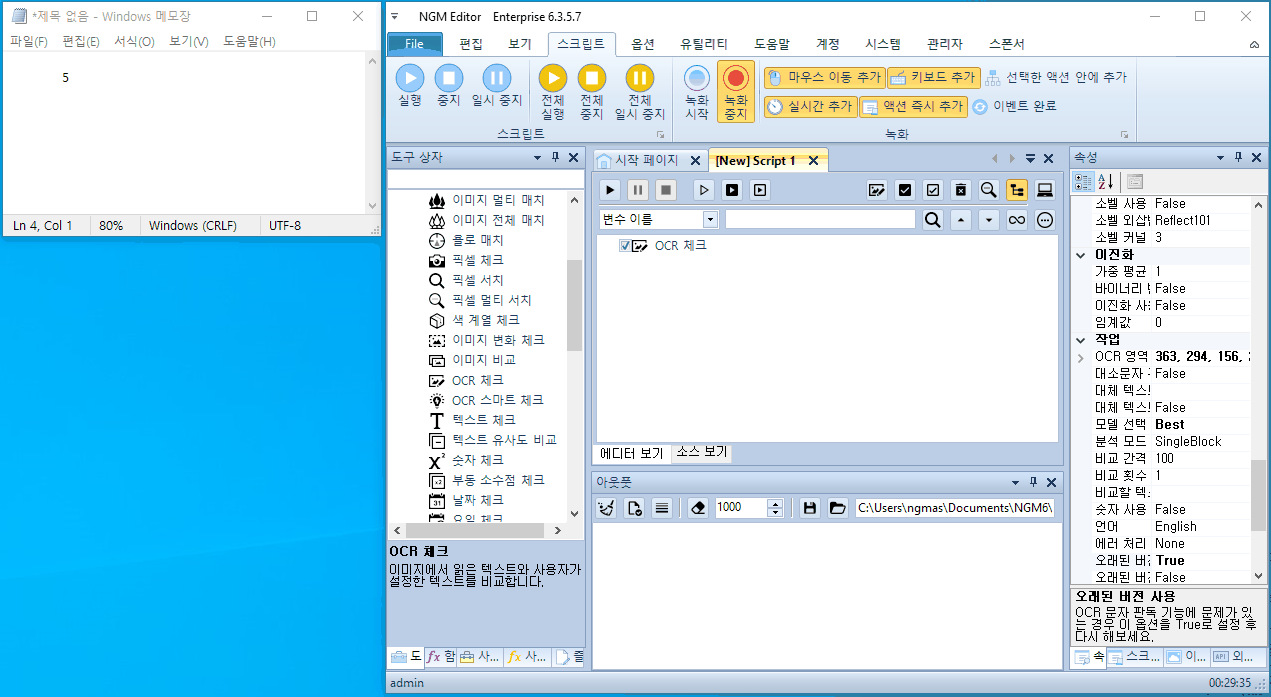The width and height of the screenshot is (1271, 697).
Task: Click the open folder icon in 아웃풋 toolbar
Action: coord(837,508)
